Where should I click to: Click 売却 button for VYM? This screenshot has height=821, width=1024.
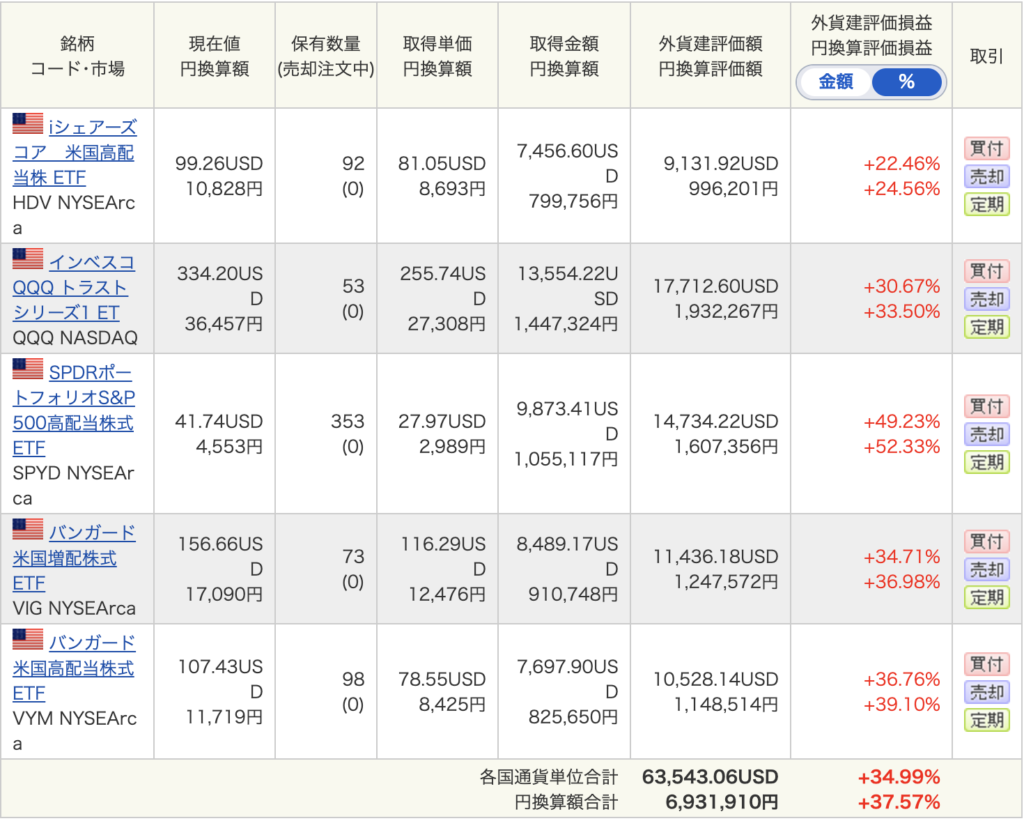click(x=987, y=692)
